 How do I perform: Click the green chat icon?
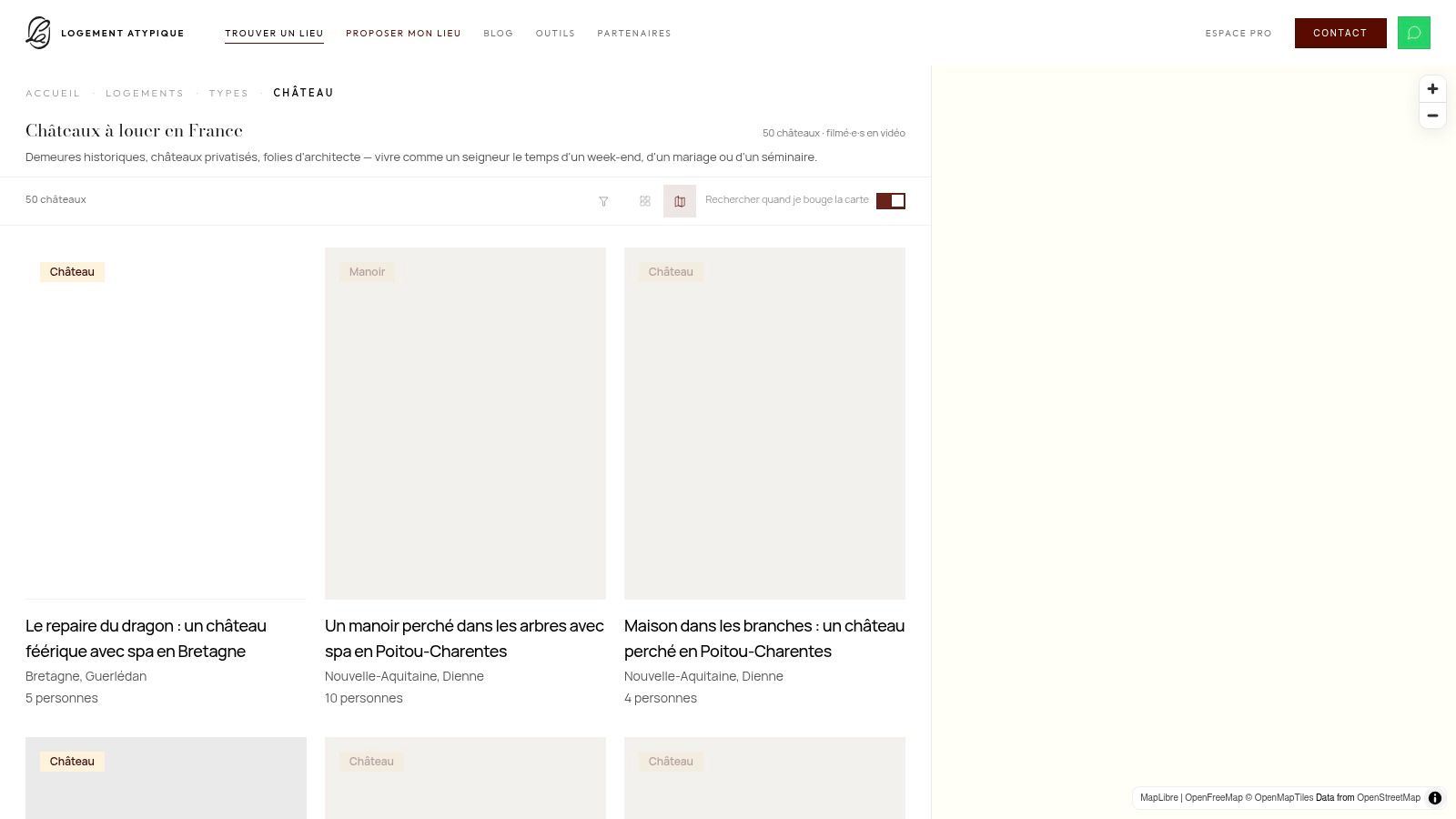(x=1414, y=33)
